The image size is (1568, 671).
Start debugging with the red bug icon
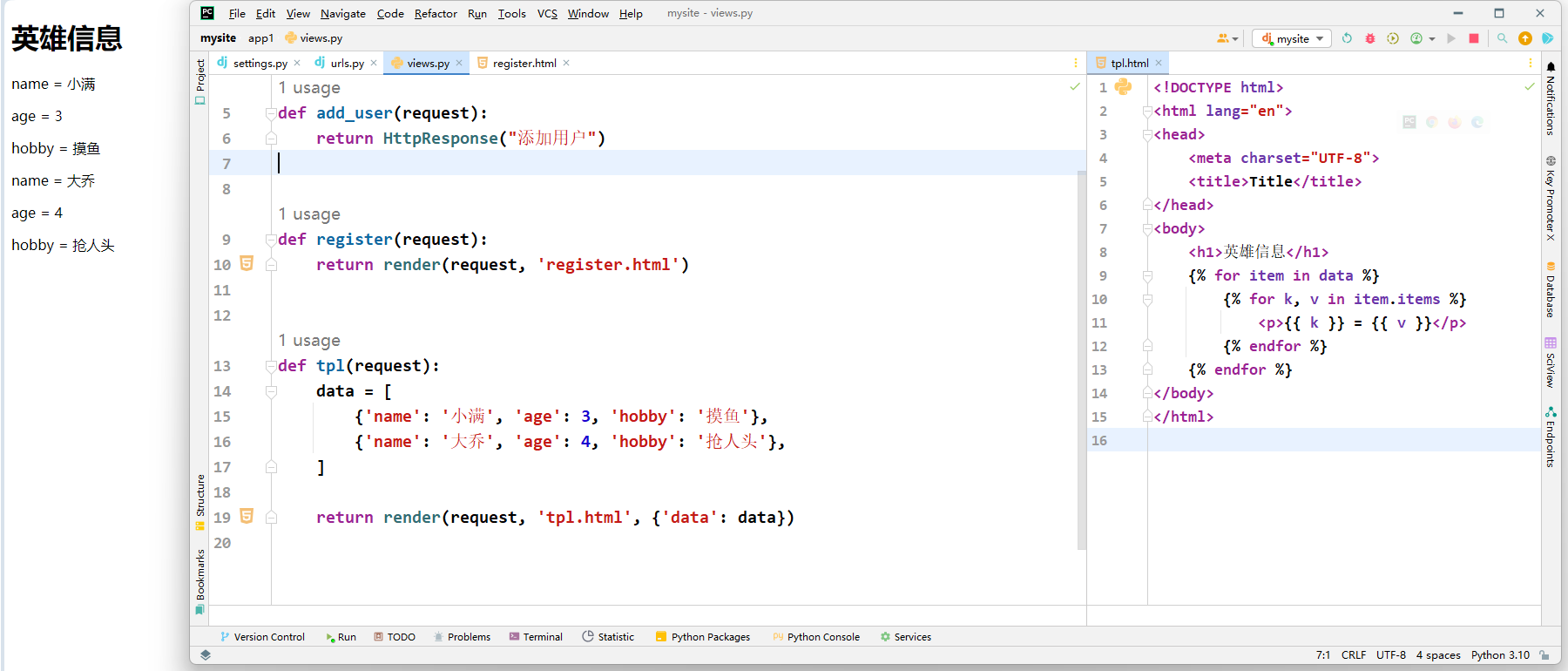point(1370,38)
